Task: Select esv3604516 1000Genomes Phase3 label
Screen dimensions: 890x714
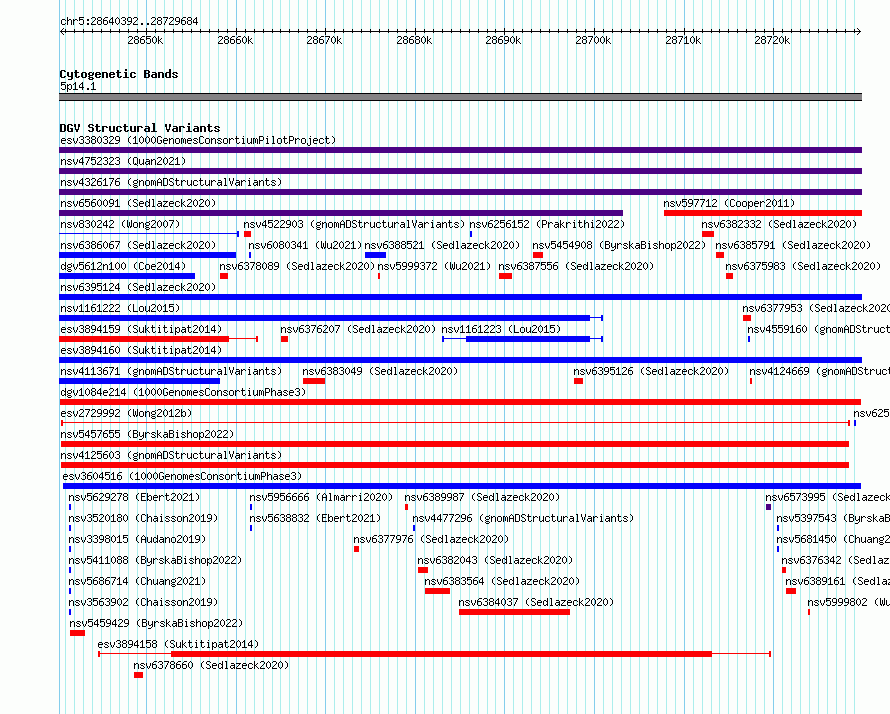Action: point(182,476)
